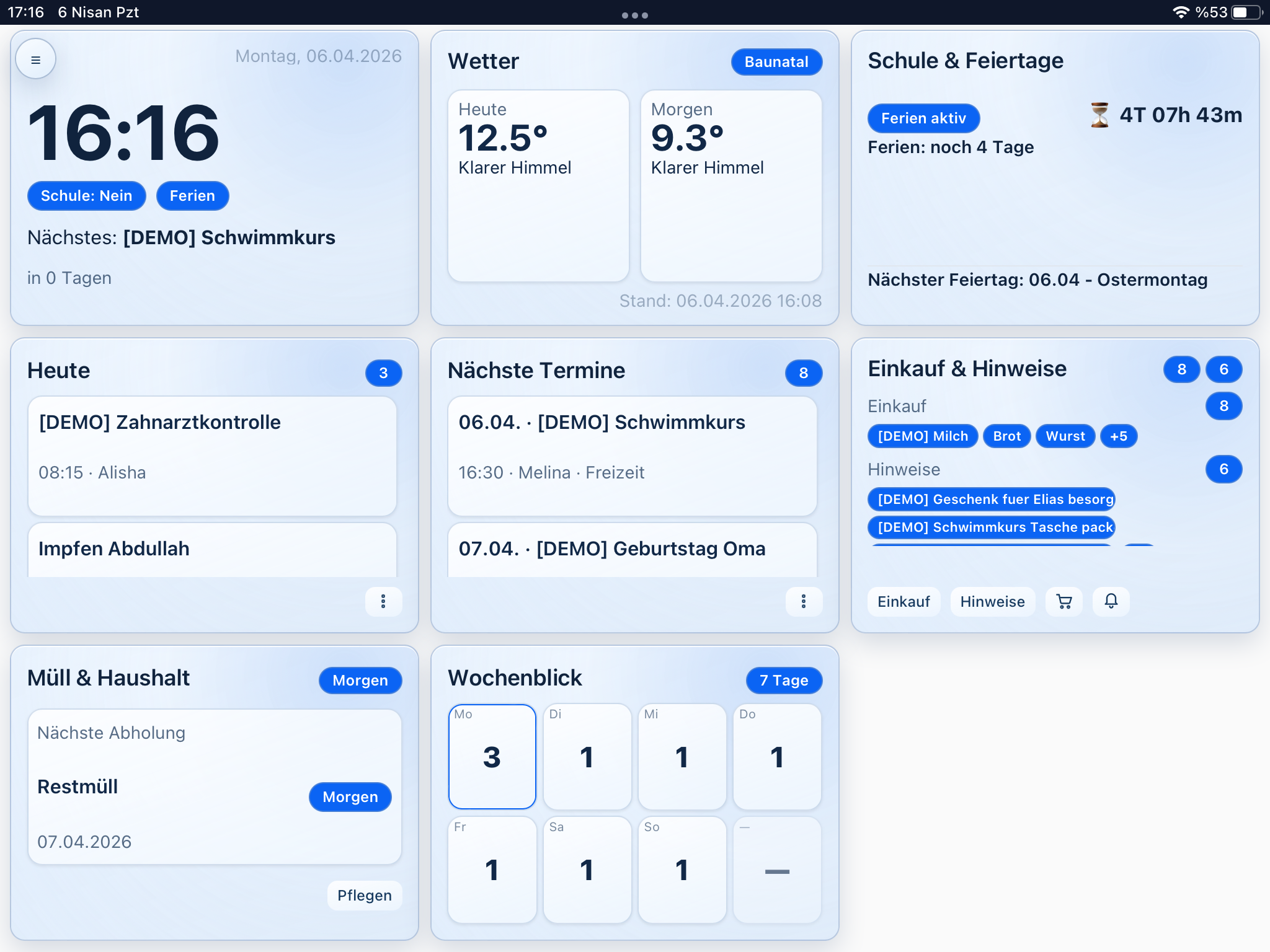Toggle the Ferien aktiv badge
This screenshot has width=1270, height=952.
tap(923, 118)
